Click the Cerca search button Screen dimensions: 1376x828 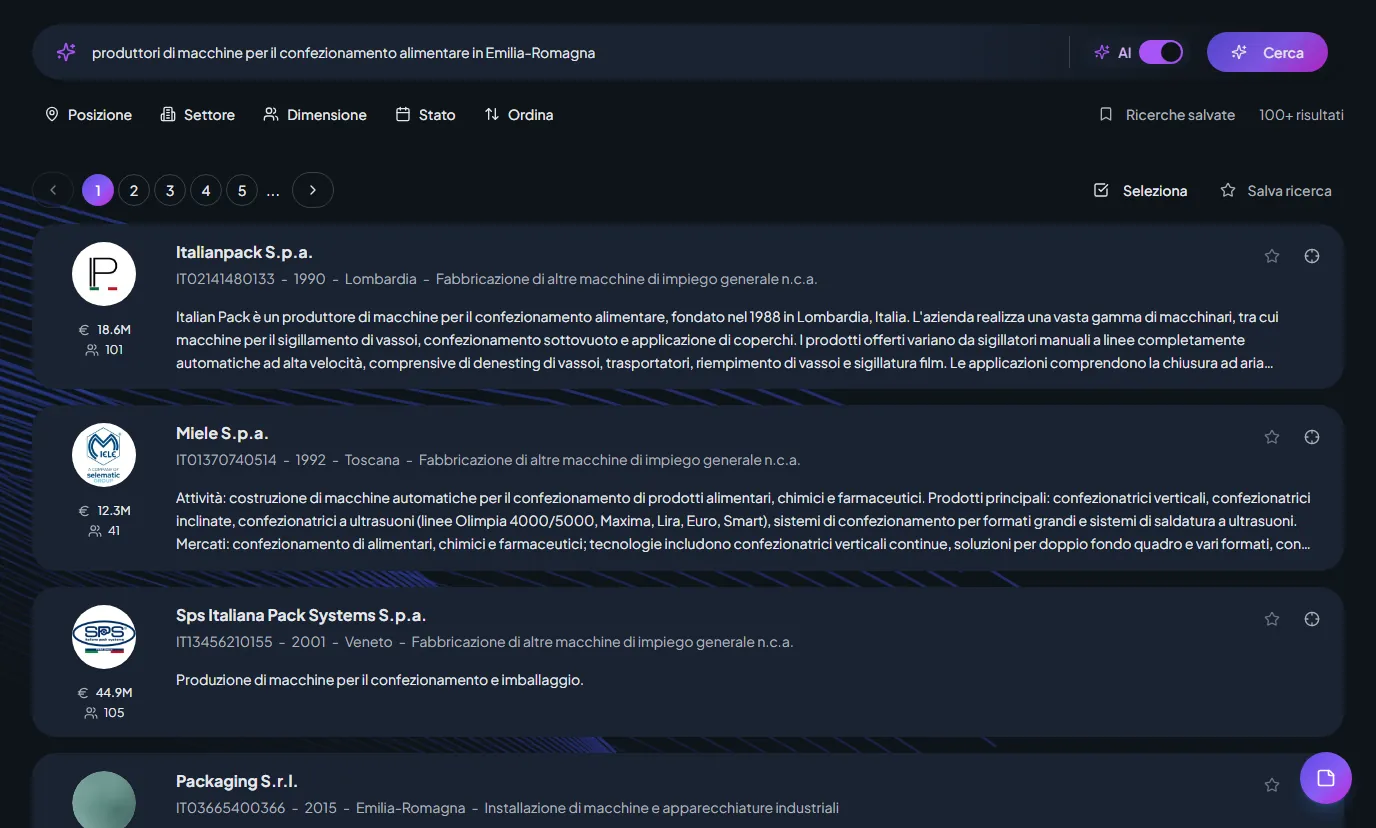pyautogui.click(x=1267, y=52)
